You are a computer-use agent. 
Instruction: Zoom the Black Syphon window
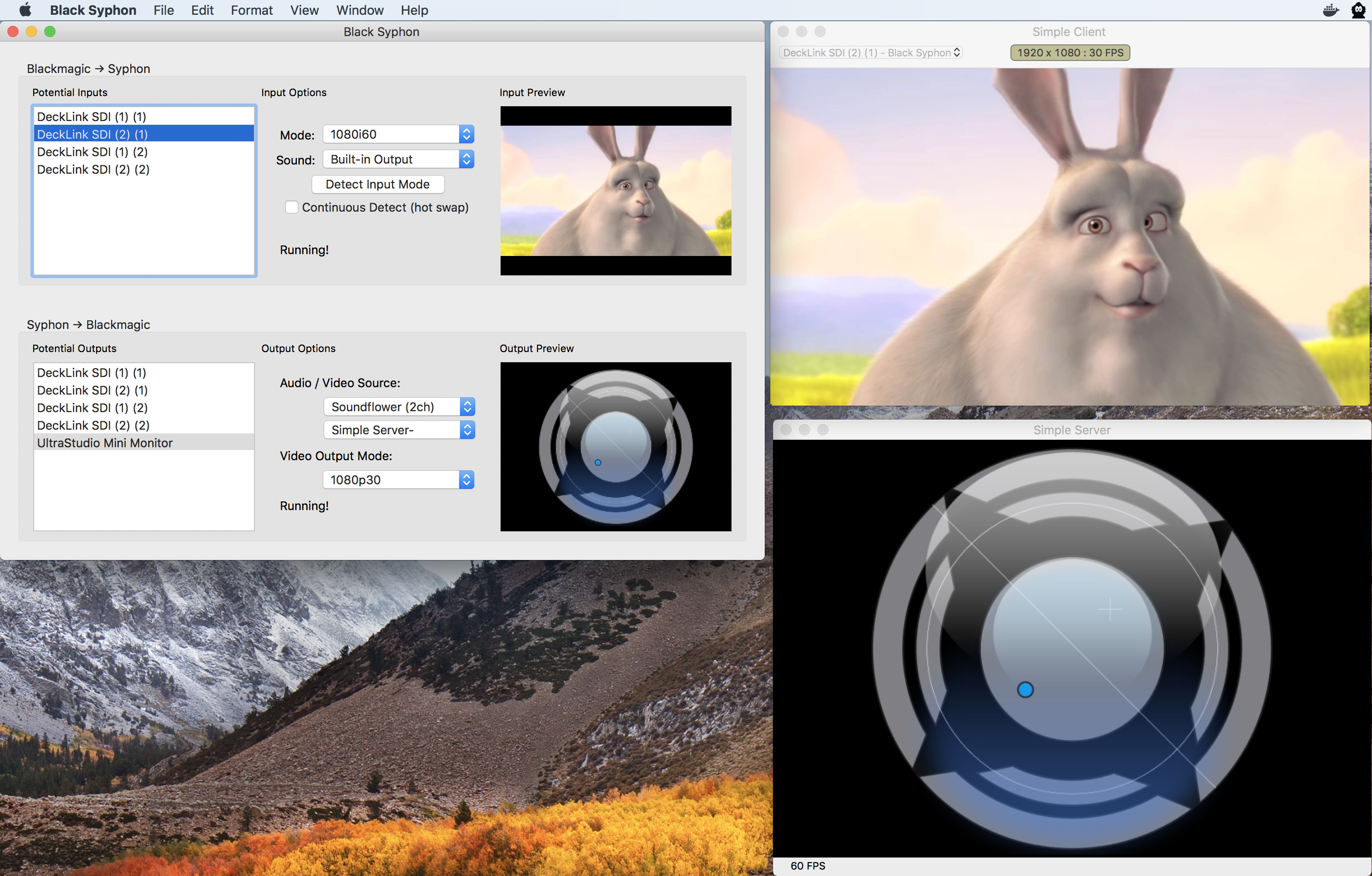pos(50,32)
